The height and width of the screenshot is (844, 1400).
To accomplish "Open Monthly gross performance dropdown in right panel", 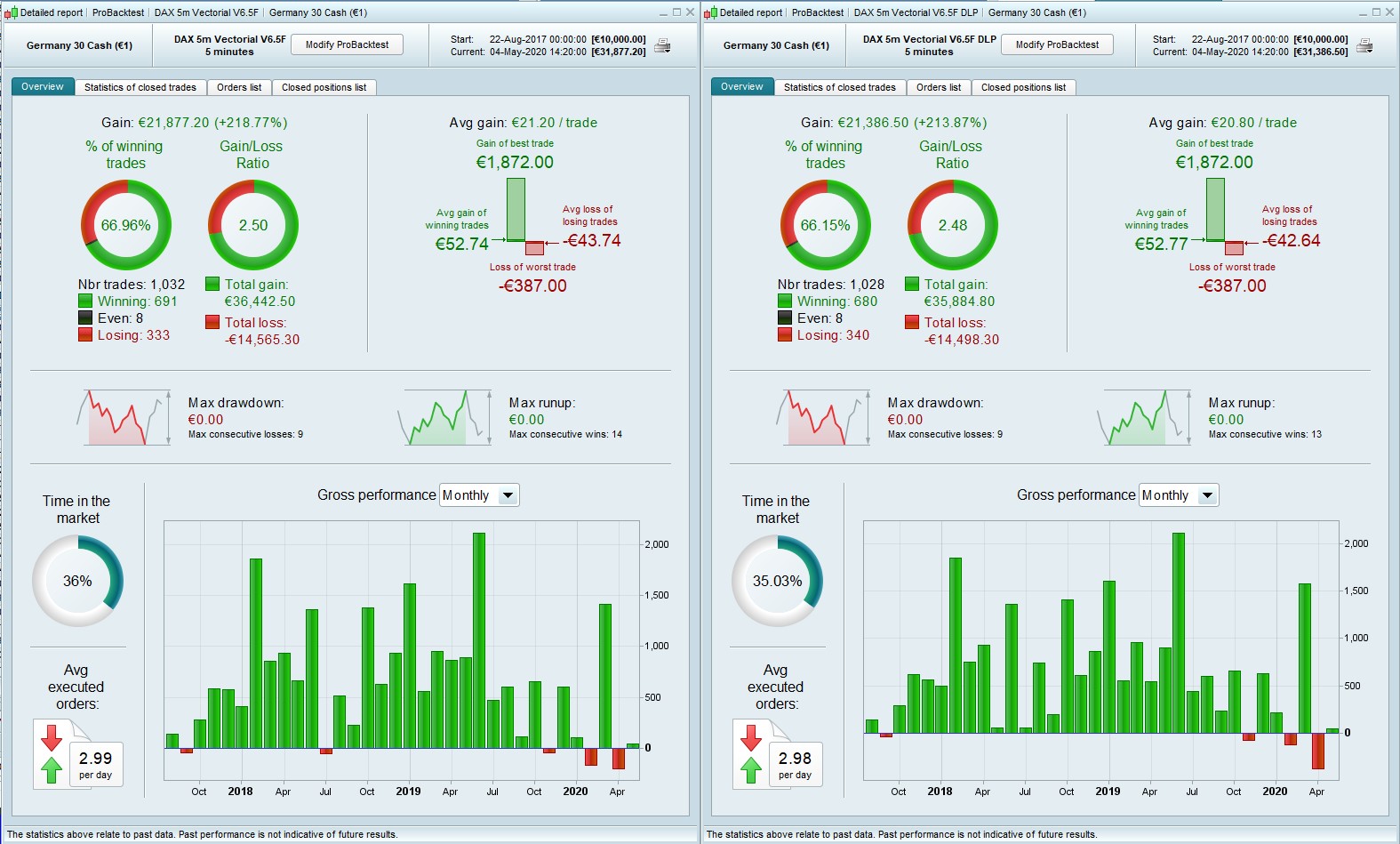I will (1179, 495).
